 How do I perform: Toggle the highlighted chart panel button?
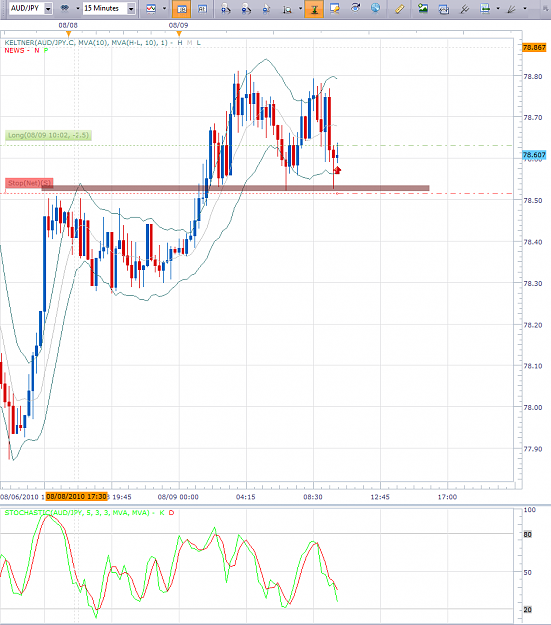[x=181, y=9]
